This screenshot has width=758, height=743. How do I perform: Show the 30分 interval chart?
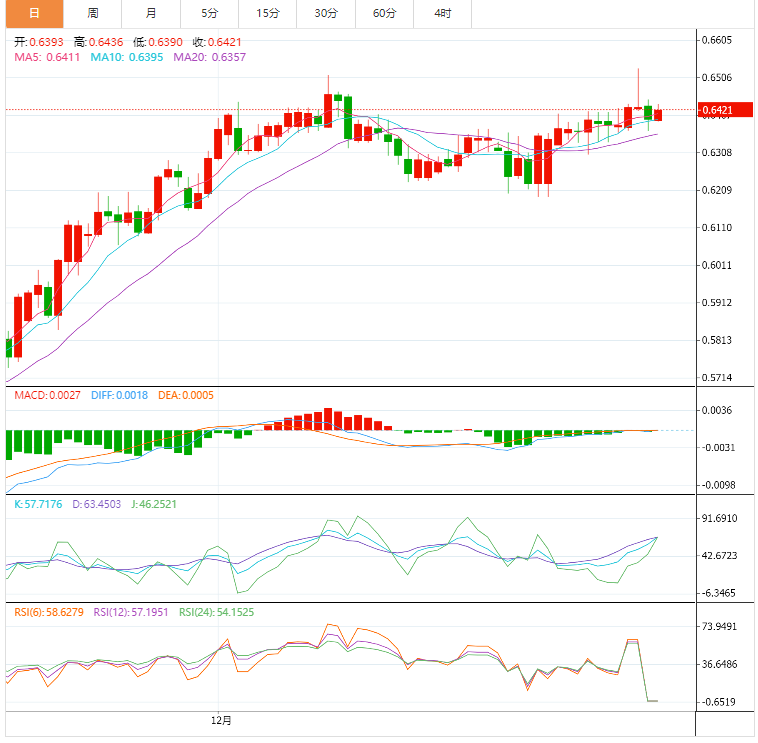[x=325, y=13]
